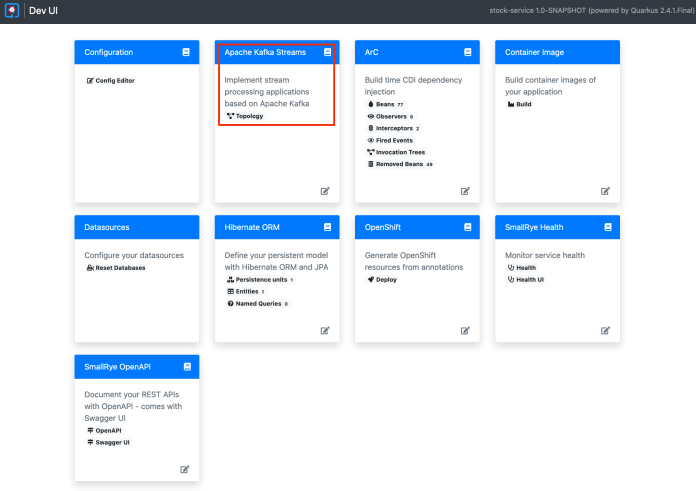This screenshot has width=696, height=491.
Task: Open Removed Beans in ArC card
Action: (x=400, y=164)
